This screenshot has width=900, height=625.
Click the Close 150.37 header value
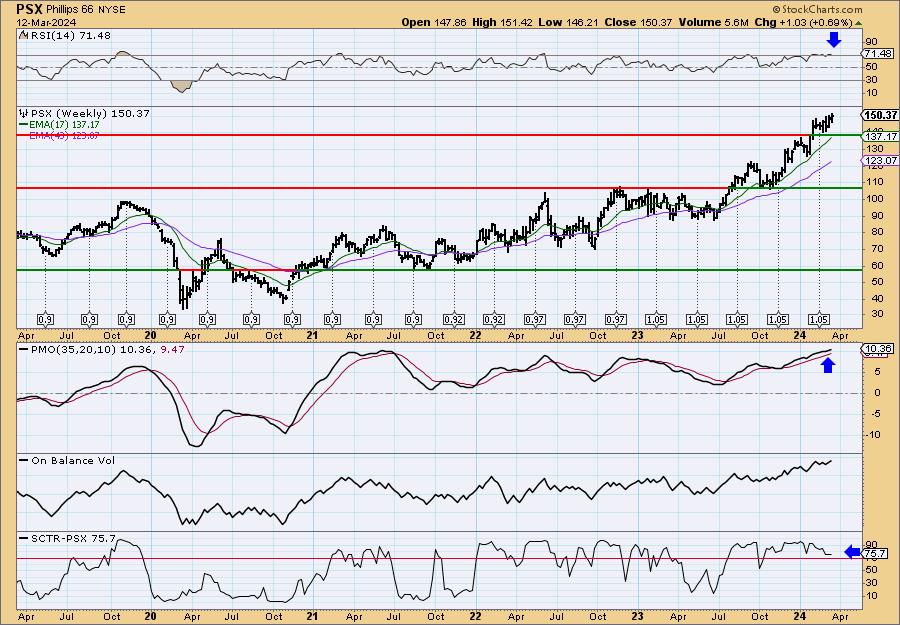pos(638,22)
